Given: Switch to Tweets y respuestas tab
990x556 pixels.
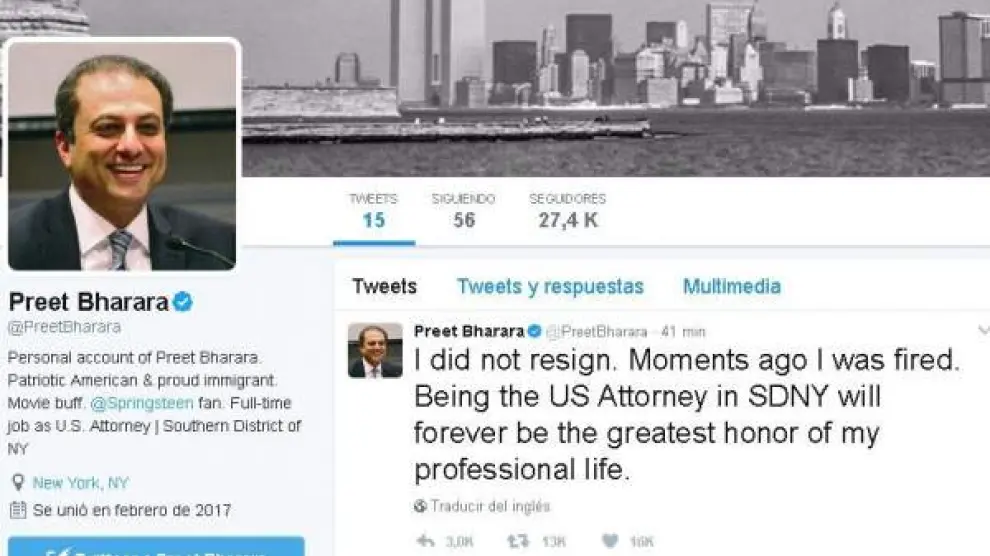Looking at the screenshot, I should (x=550, y=287).
